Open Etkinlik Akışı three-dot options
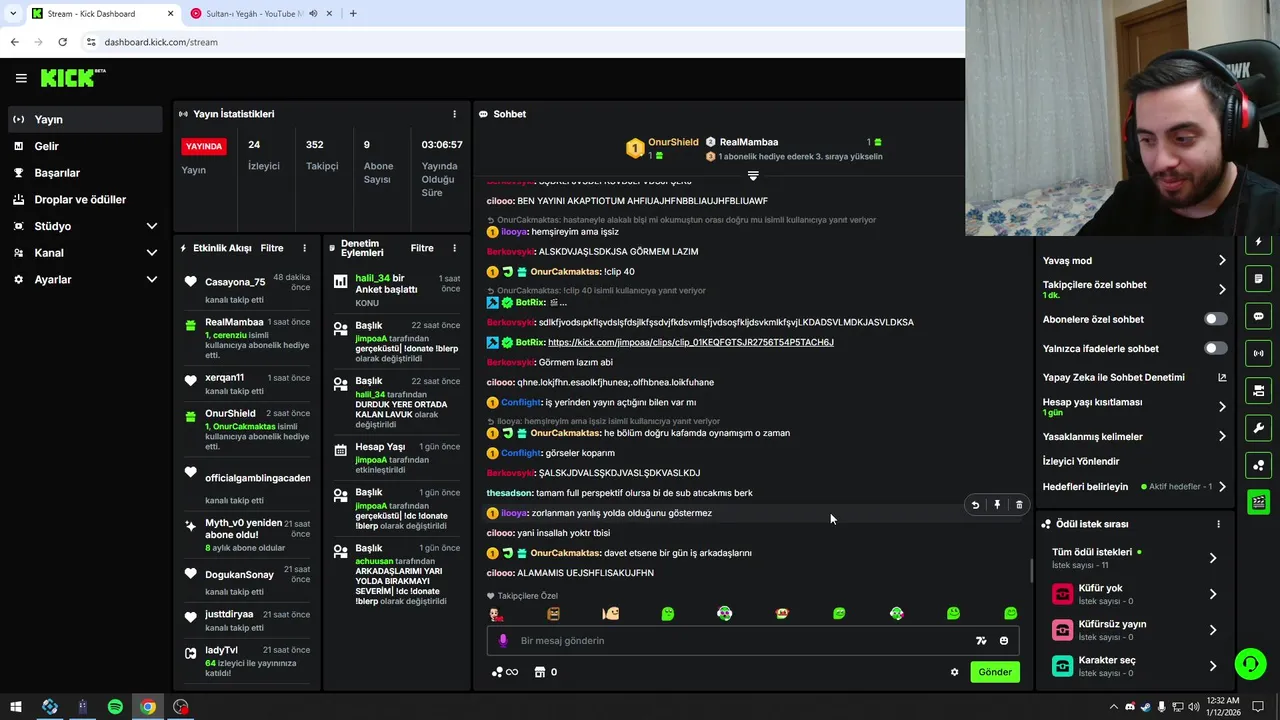 click(x=305, y=248)
